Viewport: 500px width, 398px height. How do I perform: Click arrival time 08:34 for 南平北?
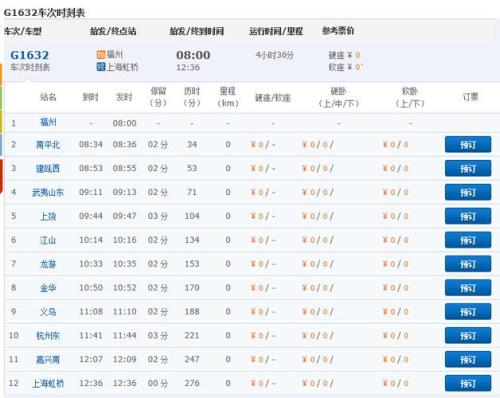[91, 144]
